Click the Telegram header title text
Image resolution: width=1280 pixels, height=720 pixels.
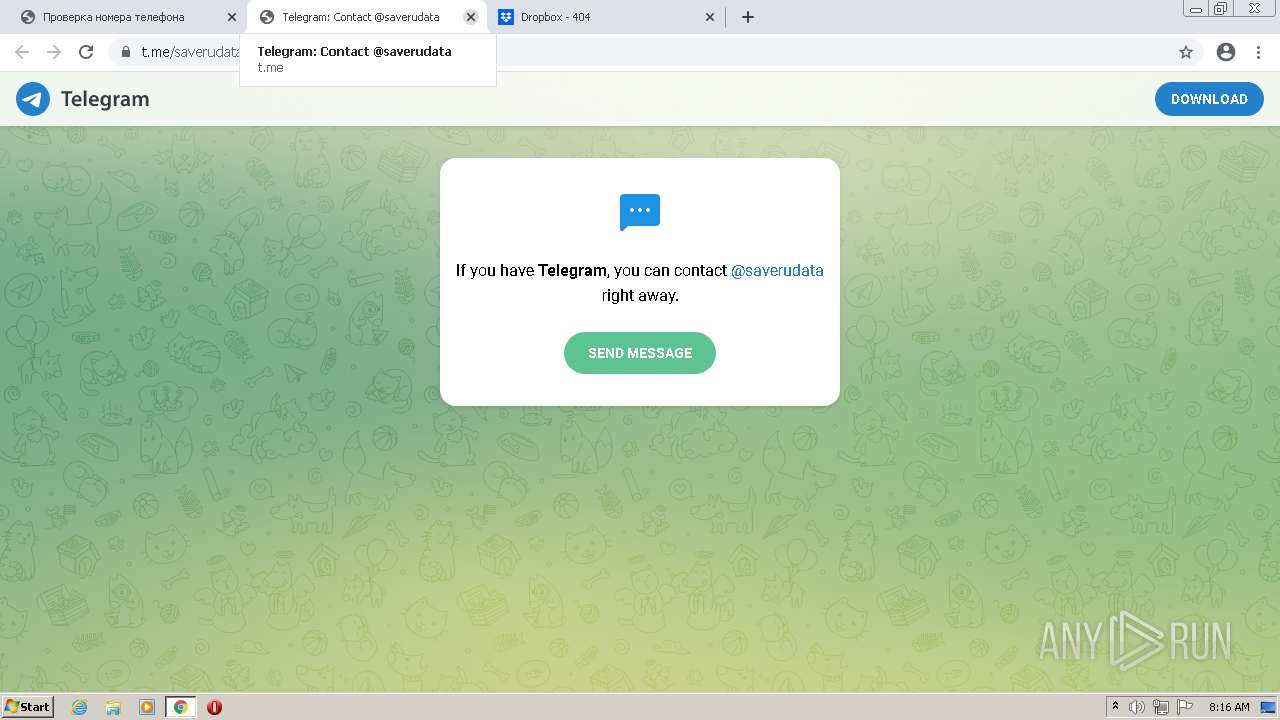point(105,99)
